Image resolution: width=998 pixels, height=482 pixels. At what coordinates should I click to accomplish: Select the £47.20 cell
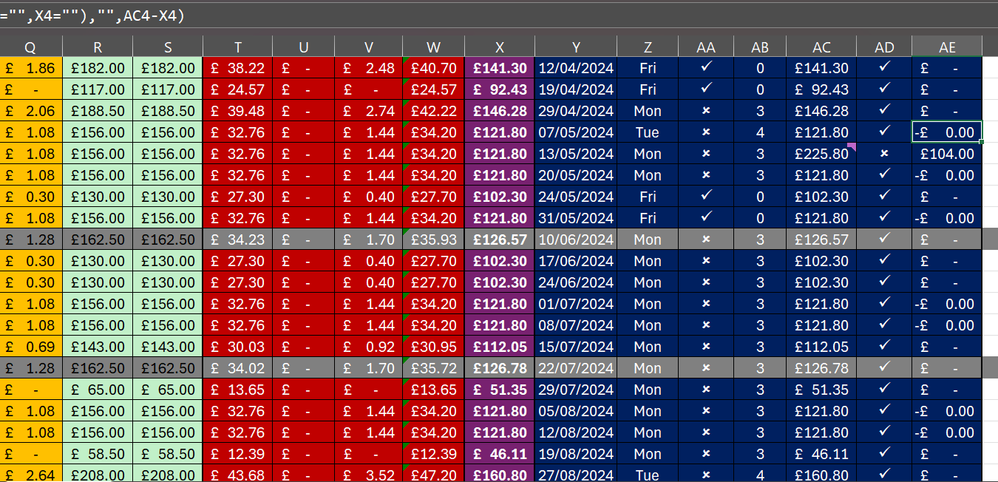point(433,474)
